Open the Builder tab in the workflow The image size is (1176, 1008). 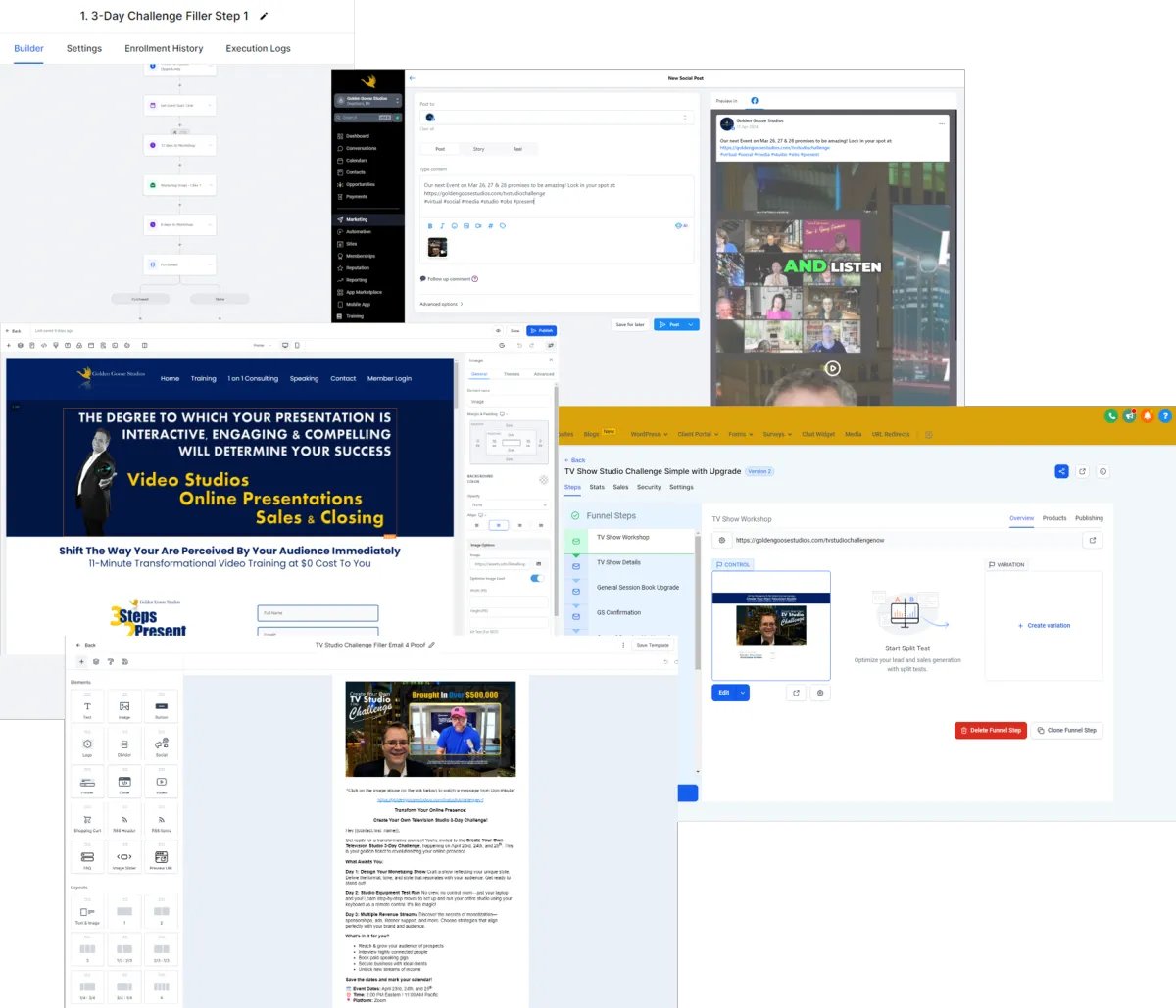28,48
